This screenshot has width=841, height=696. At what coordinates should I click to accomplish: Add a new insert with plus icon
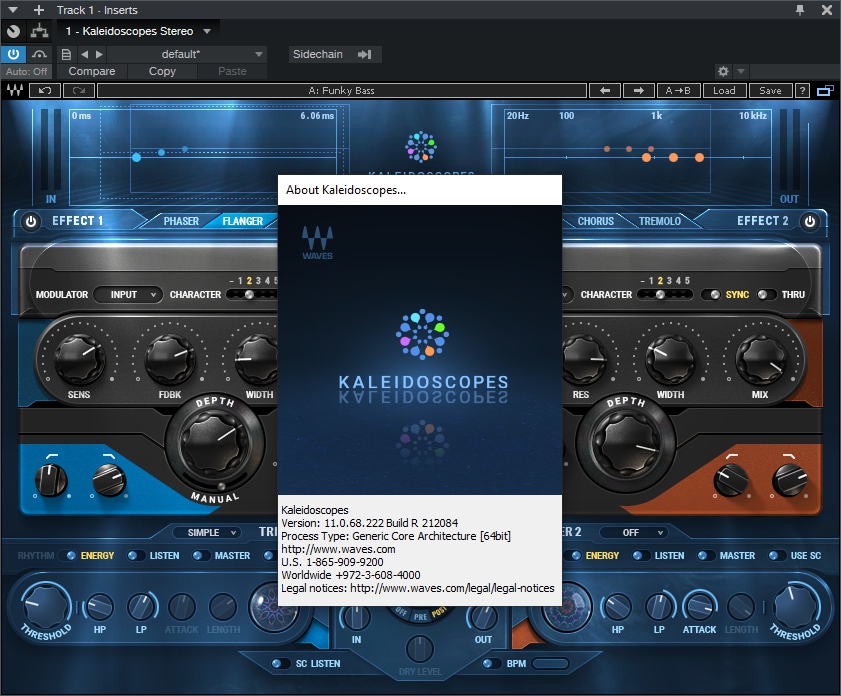click(x=39, y=10)
